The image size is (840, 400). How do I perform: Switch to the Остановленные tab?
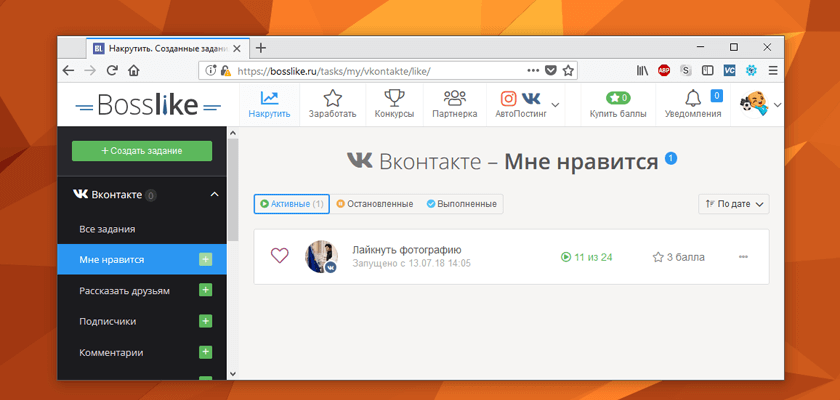(375, 204)
